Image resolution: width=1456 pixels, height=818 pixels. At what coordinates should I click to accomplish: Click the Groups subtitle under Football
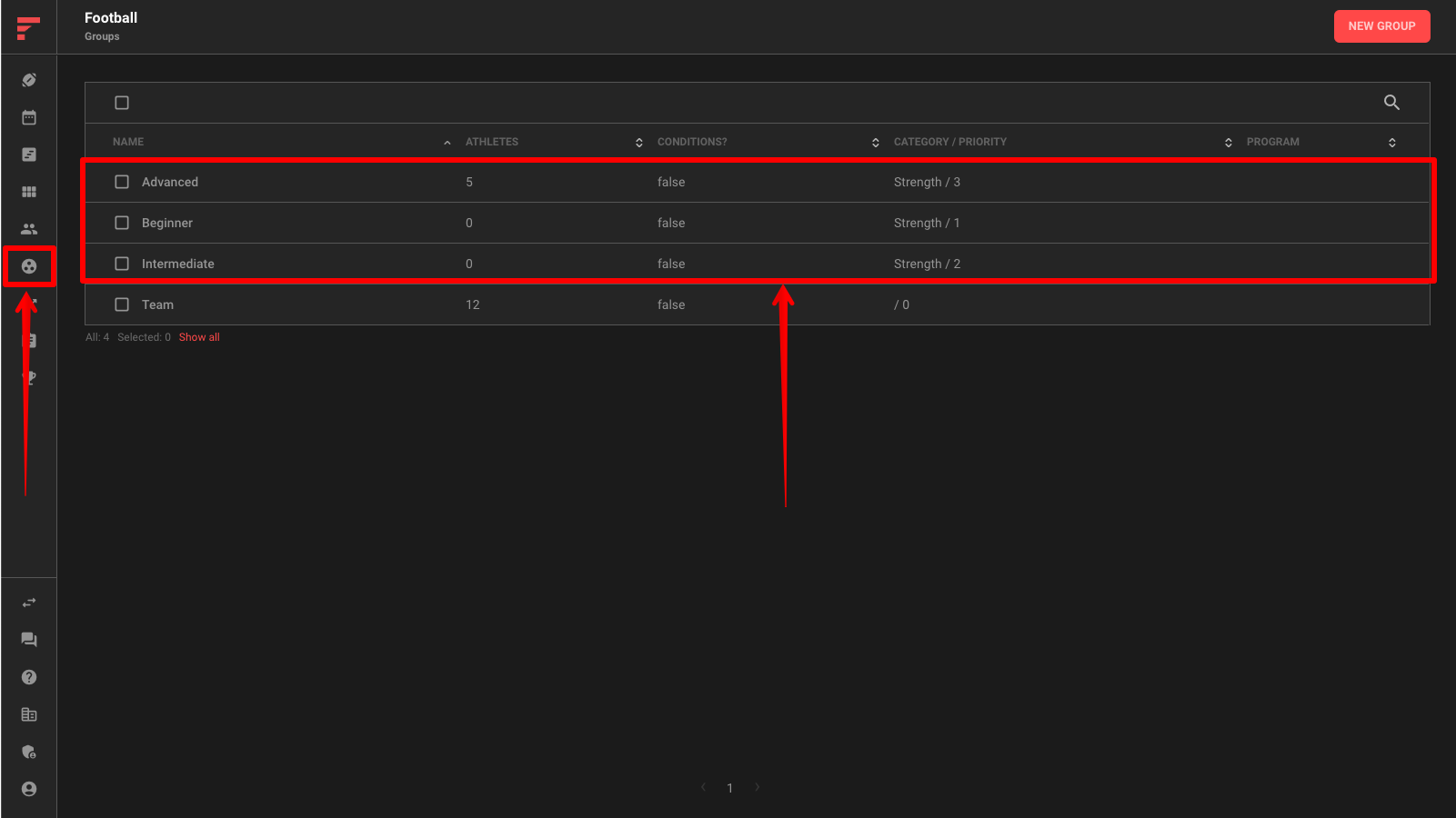[x=102, y=36]
